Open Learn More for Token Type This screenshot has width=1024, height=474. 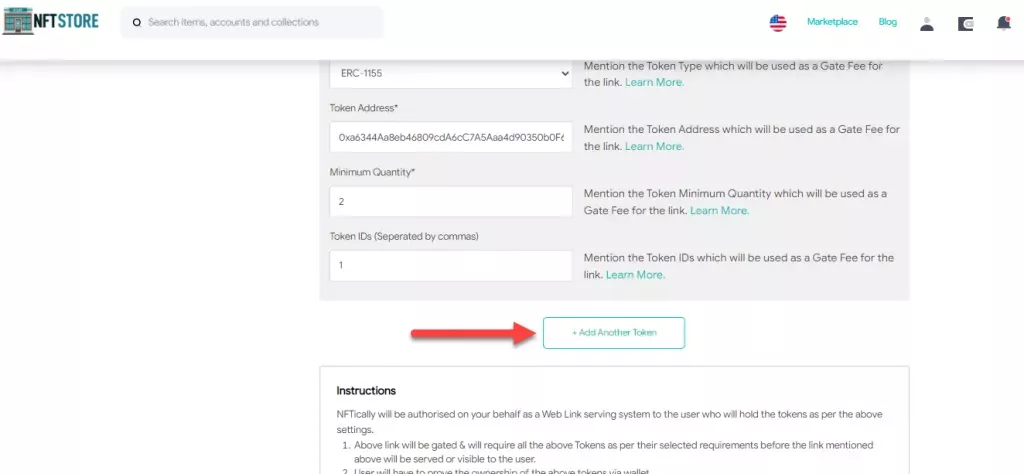pyautogui.click(x=655, y=82)
